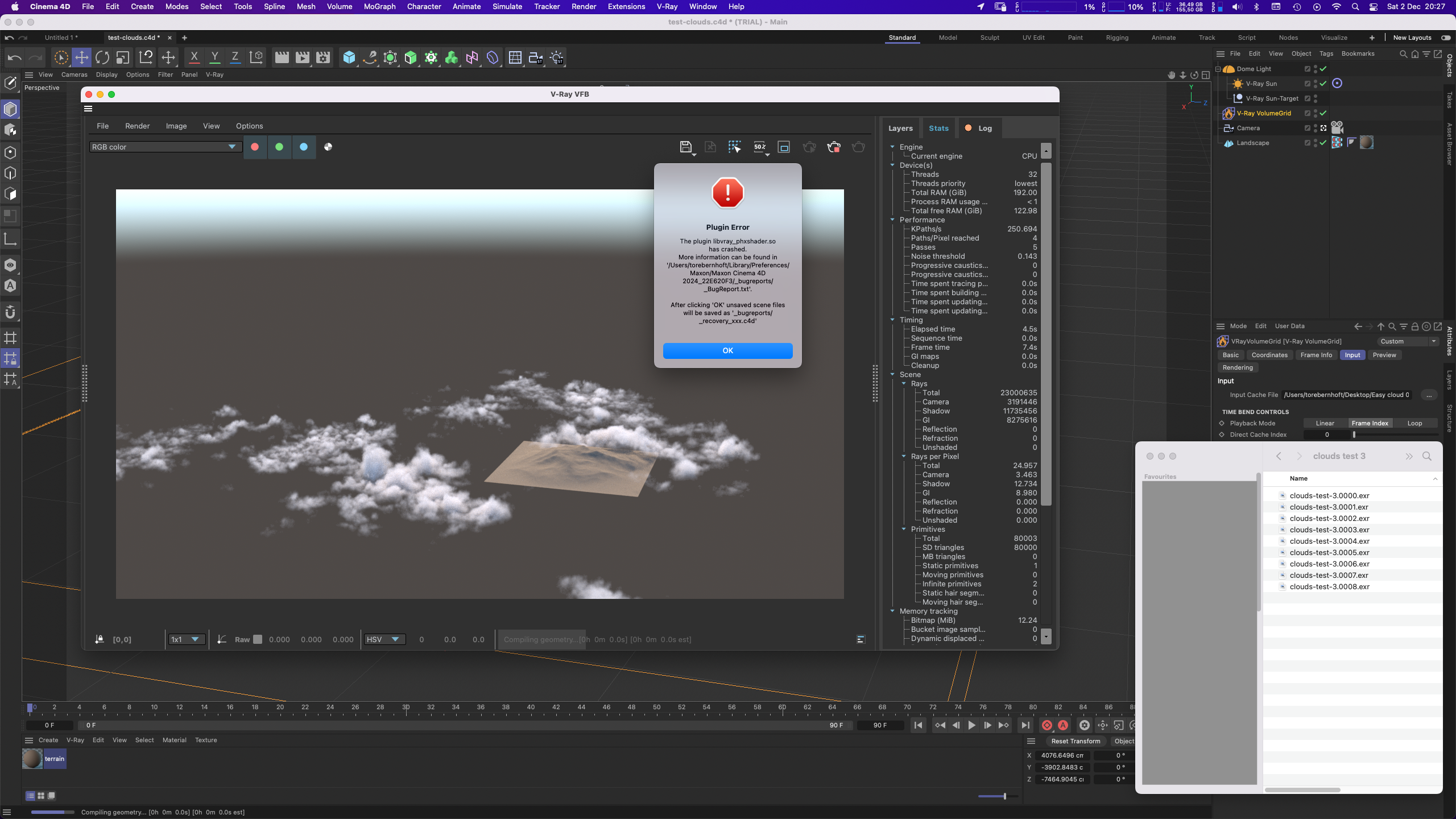Select the Scale tool in toolbar

coord(123,57)
